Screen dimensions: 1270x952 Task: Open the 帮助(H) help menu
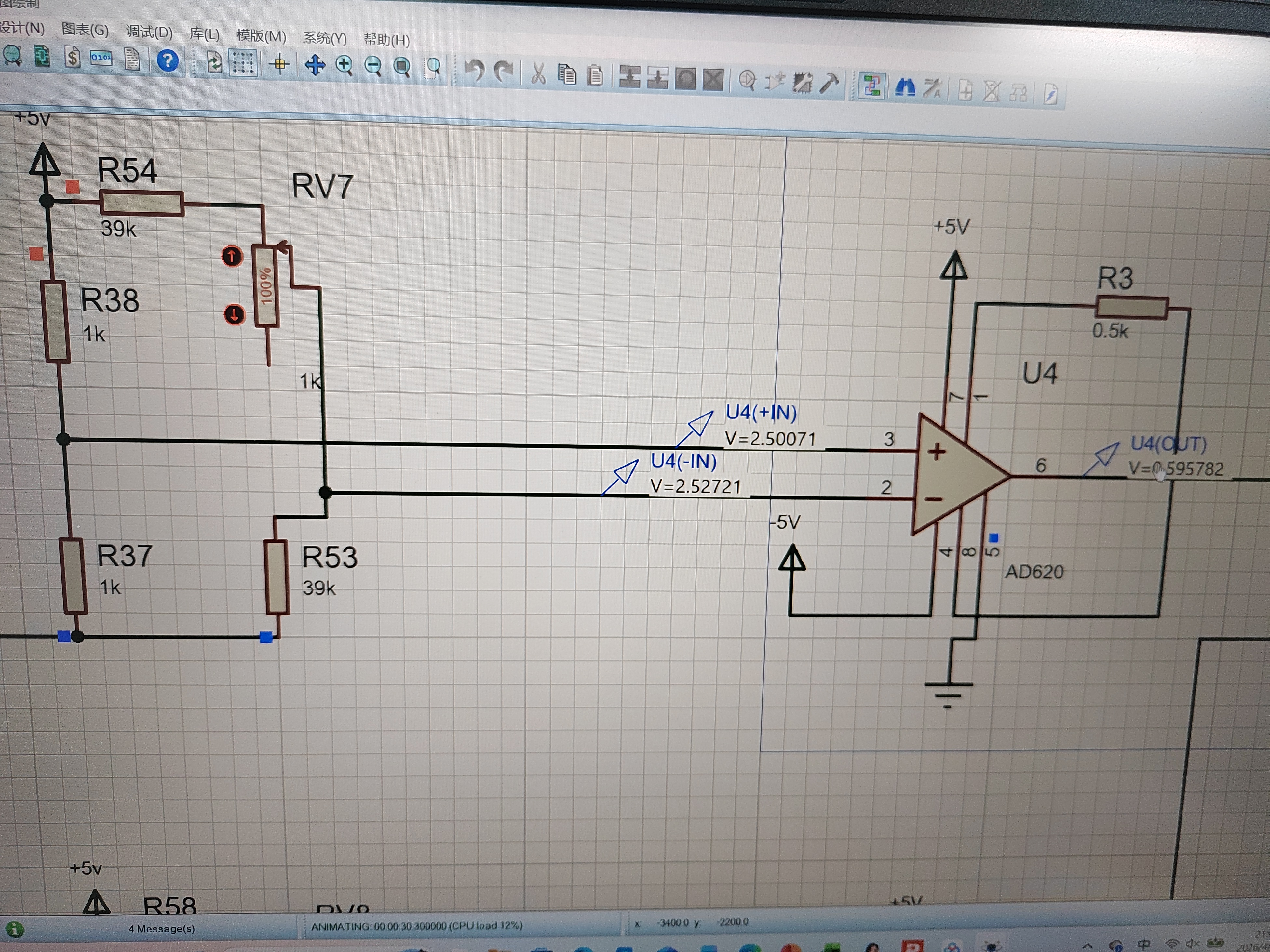click(386, 40)
